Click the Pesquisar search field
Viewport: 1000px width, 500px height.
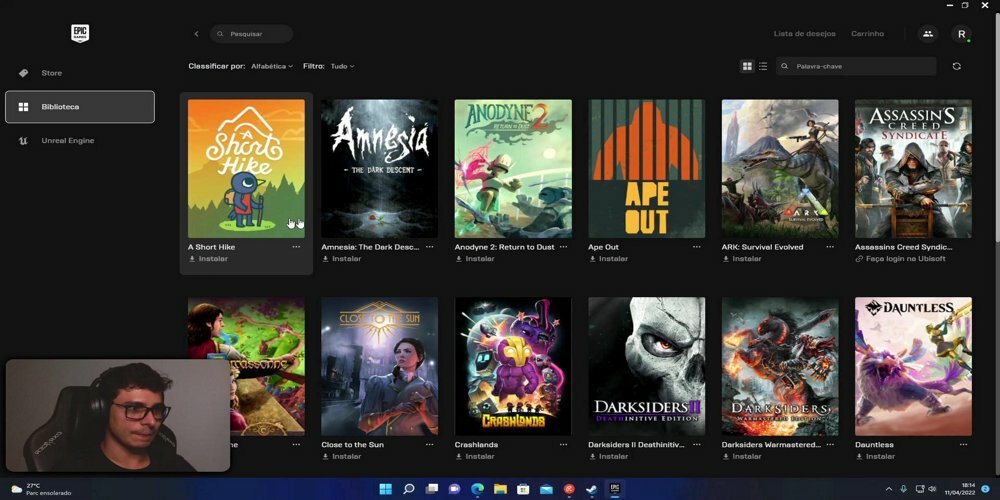pos(251,34)
